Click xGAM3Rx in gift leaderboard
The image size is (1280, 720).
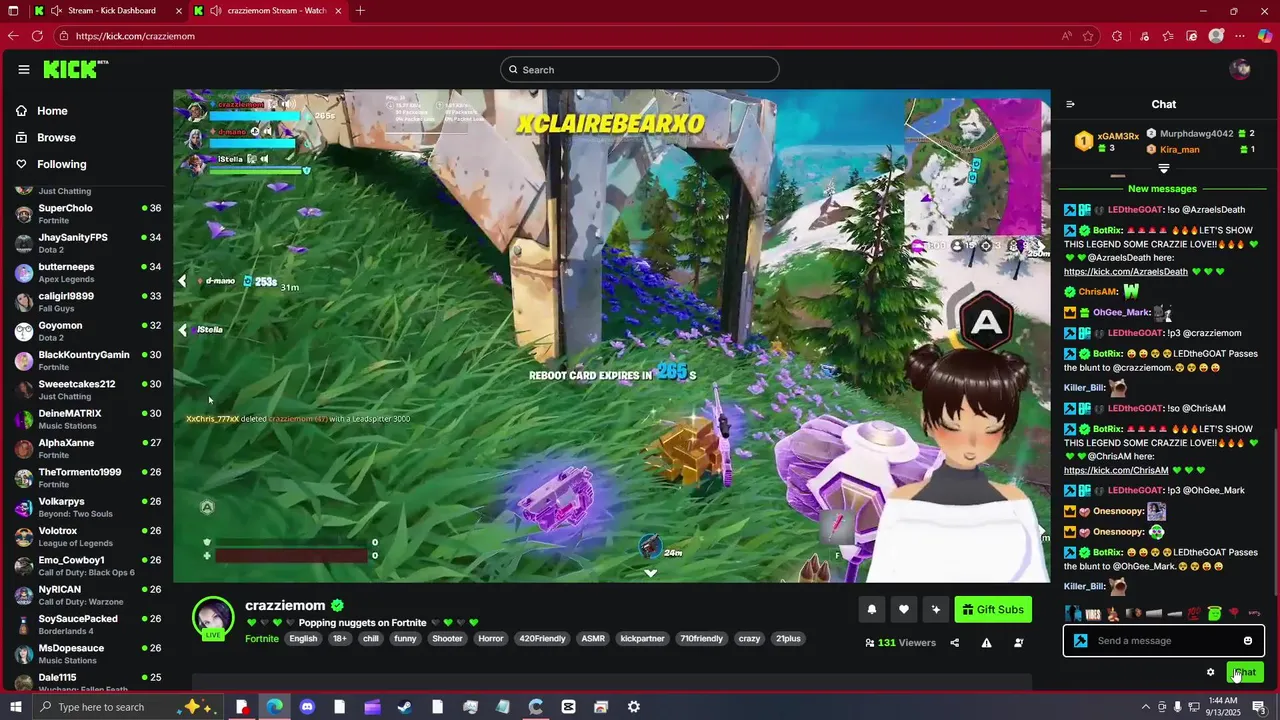pyautogui.click(x=1118, y=136)
